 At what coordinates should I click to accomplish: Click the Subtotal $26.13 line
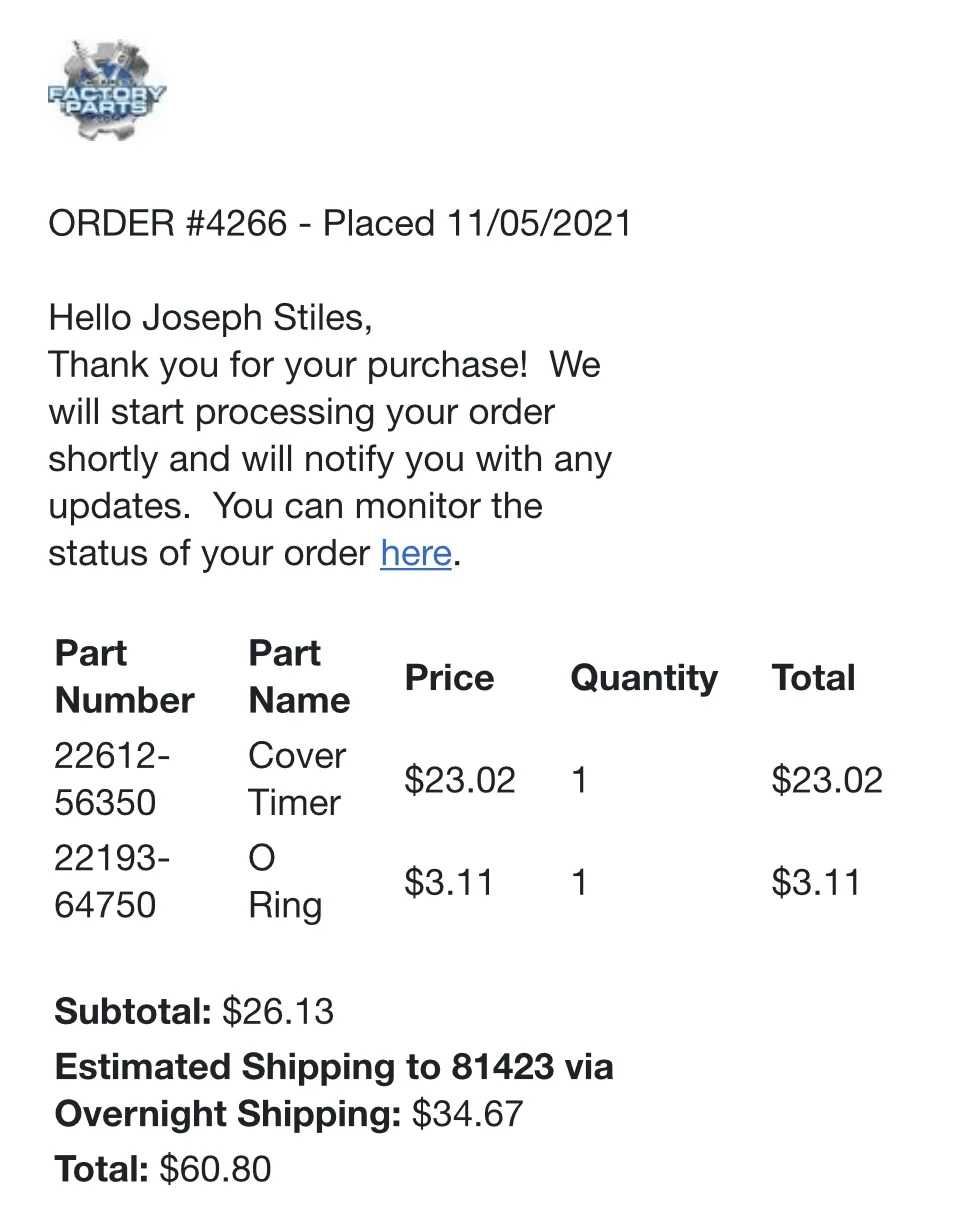(194, 1011)
